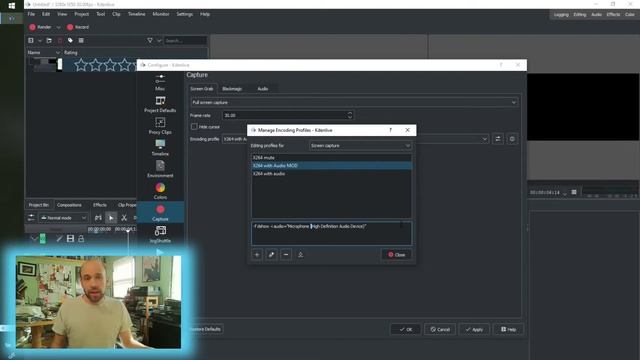
Task: Open the Editing profiles for Screen capture dropdown
Action: point(360,146)
